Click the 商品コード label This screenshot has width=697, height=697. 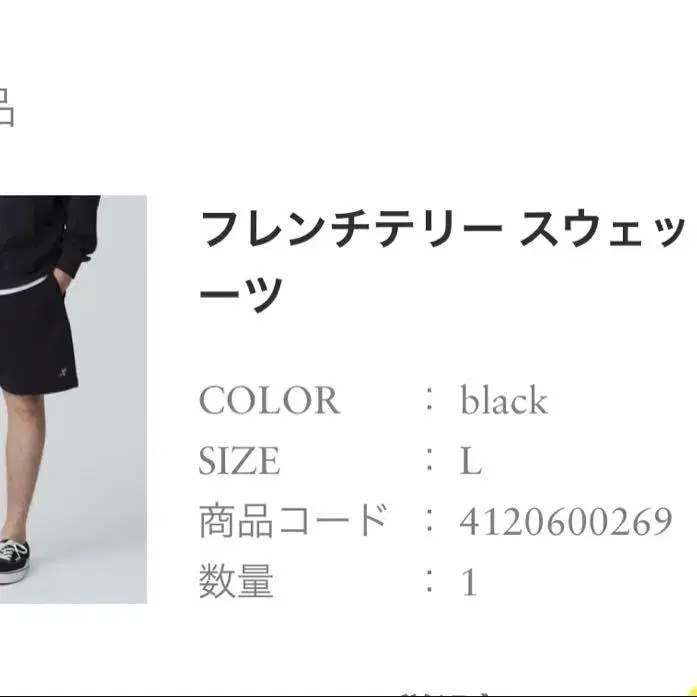coord(293,521)
